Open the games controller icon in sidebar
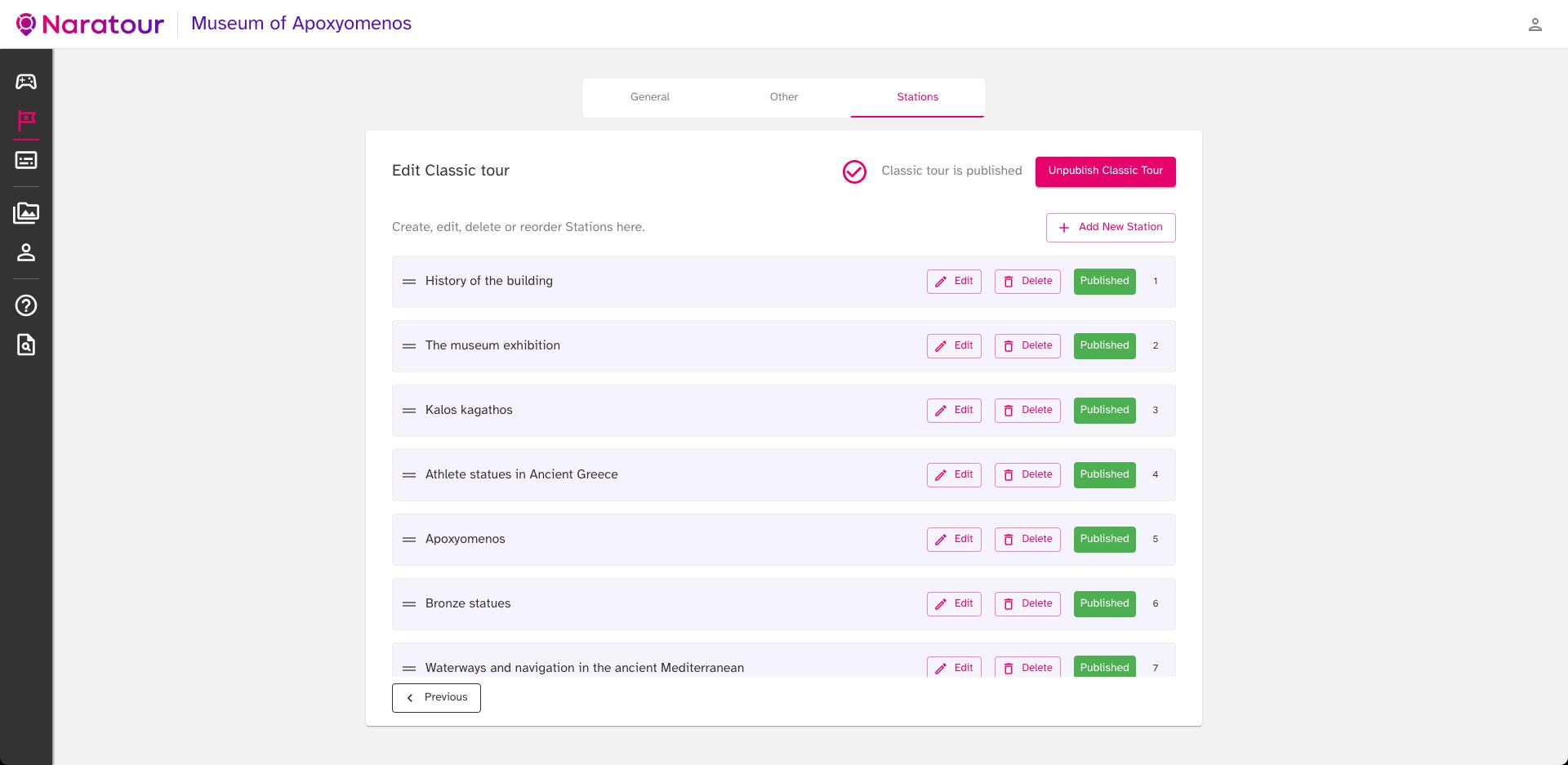The height and width of the screenshot is (765, 1568). 26,82
